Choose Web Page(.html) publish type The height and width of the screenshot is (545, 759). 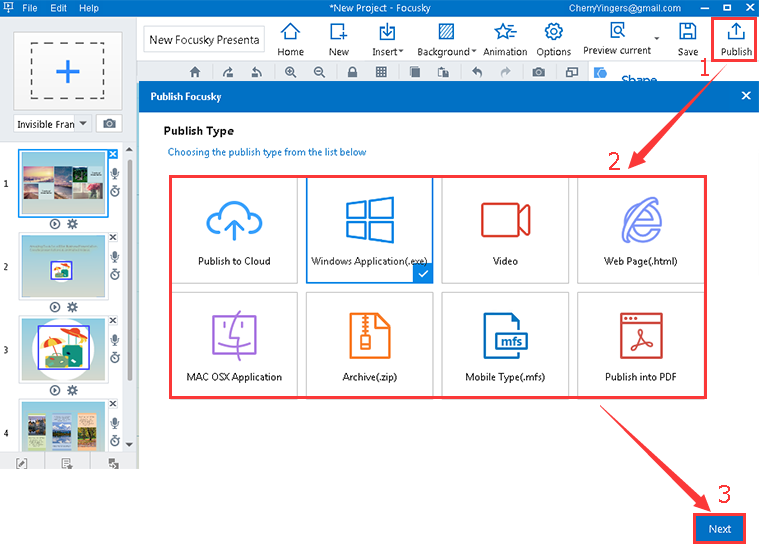click(x=640, y=231)
